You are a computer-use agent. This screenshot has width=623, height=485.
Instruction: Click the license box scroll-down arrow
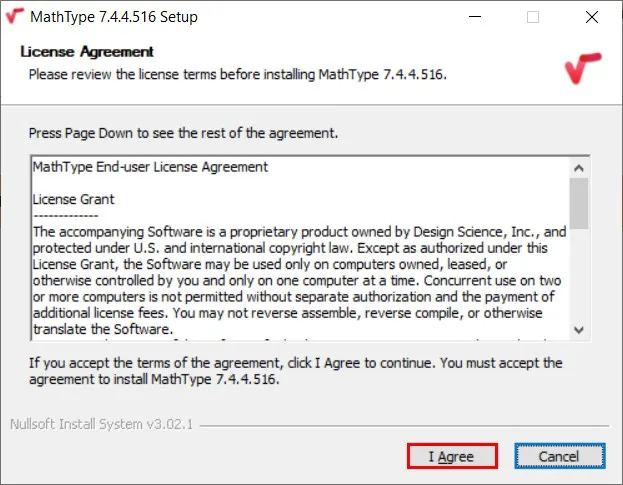click(579, 329)
